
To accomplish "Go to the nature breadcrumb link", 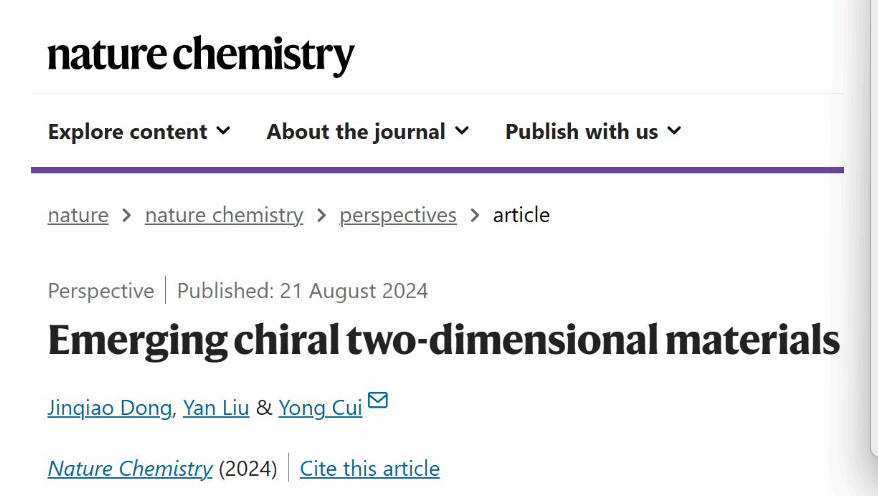I will coord(78,215).
